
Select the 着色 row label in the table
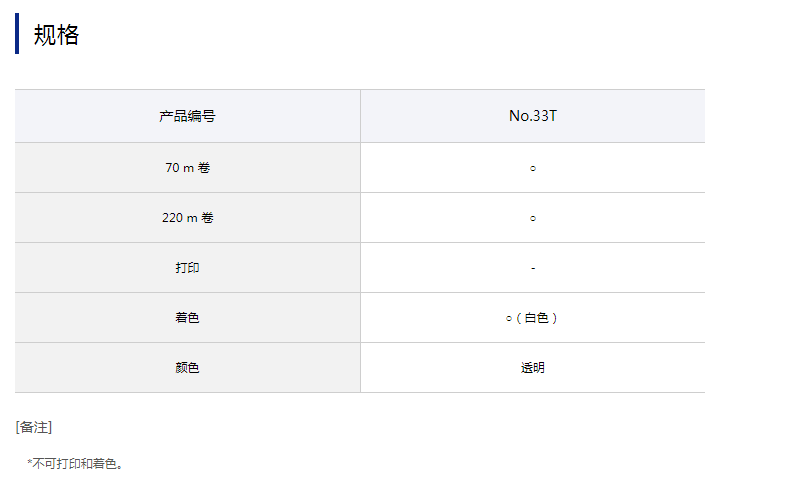tap(187, 318)
